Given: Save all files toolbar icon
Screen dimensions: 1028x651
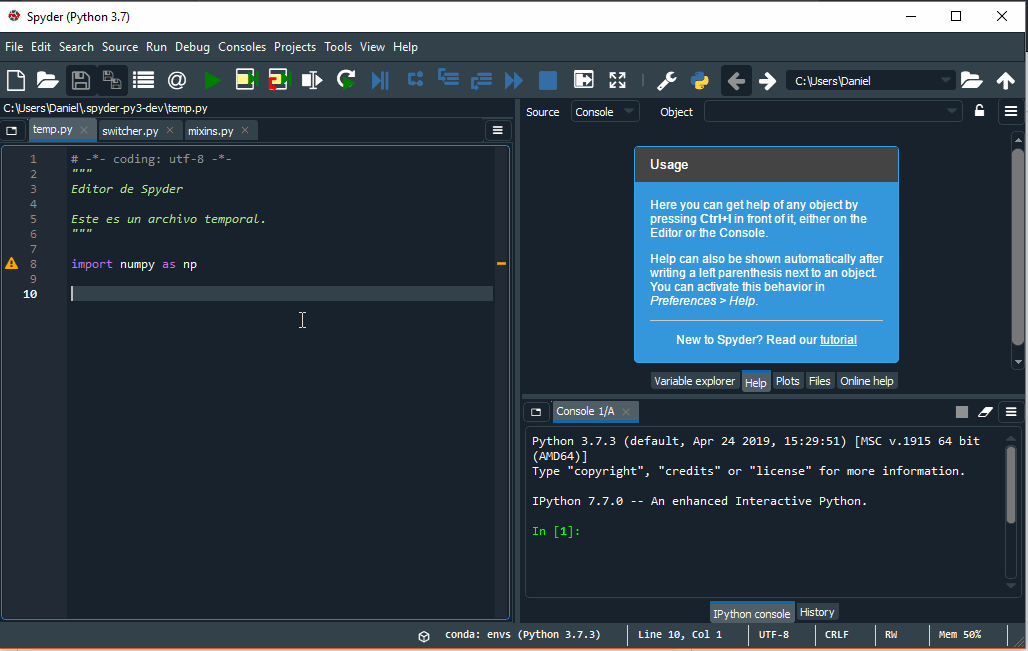Looking at the screenshot, I should [112, 81].
